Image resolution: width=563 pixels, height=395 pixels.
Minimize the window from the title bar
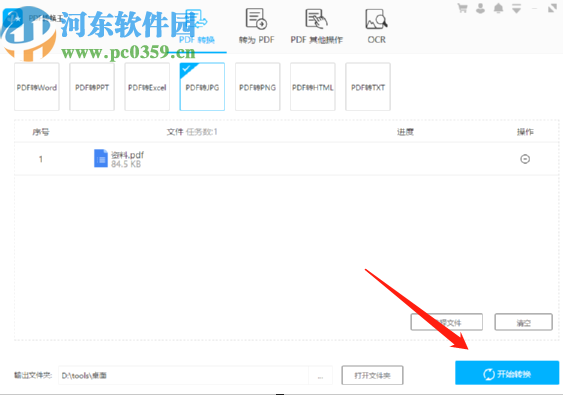534,8
